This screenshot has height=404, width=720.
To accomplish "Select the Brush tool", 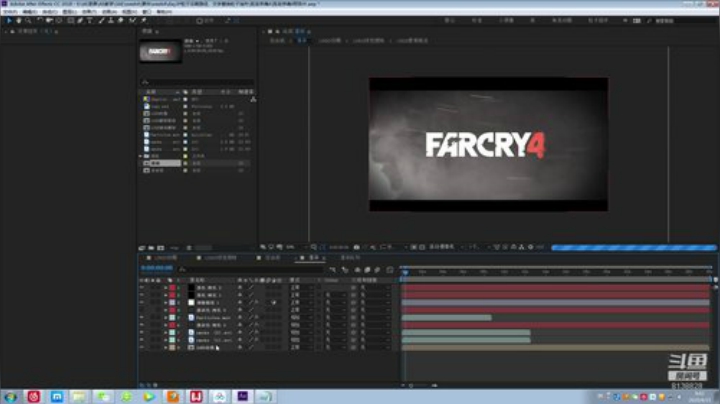I will [x=101, y=21].
